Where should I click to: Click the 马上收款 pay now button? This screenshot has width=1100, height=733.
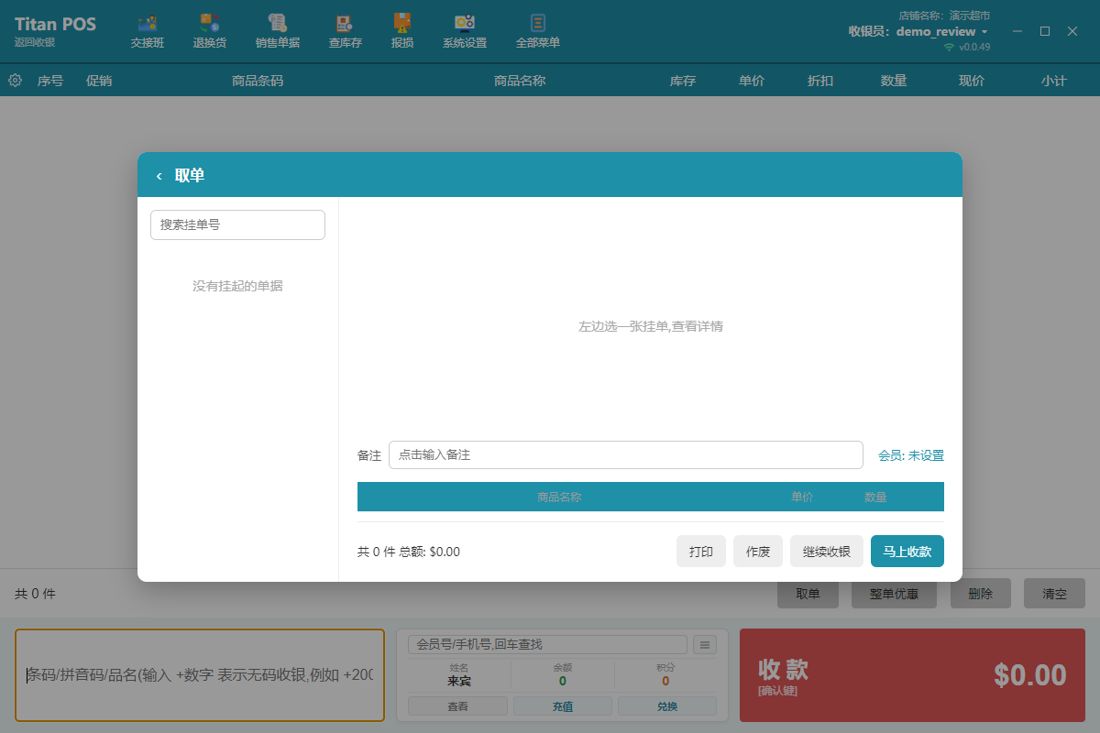(x=907, y=551)
